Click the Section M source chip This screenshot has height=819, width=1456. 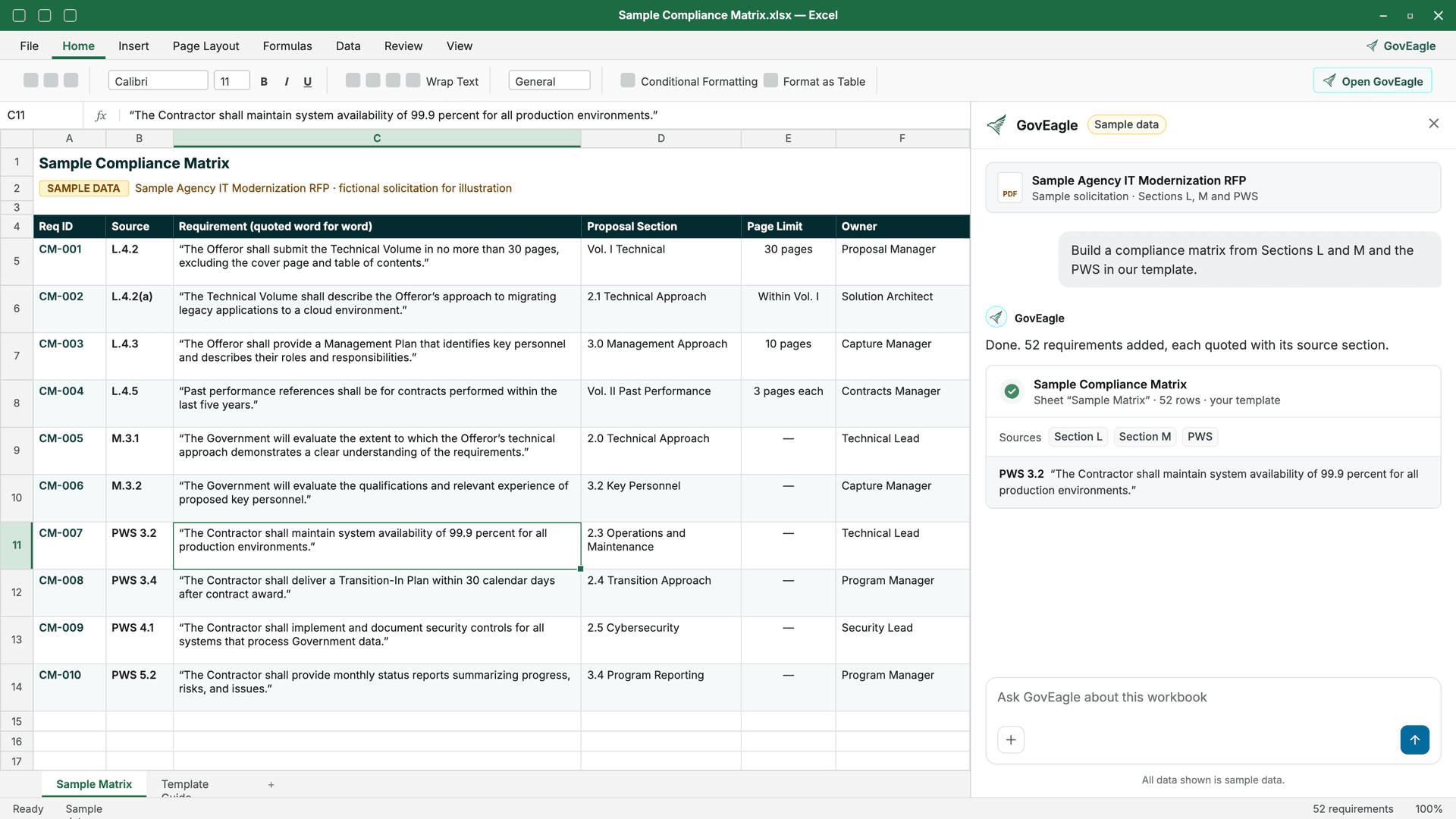(x=1144, y=437)
